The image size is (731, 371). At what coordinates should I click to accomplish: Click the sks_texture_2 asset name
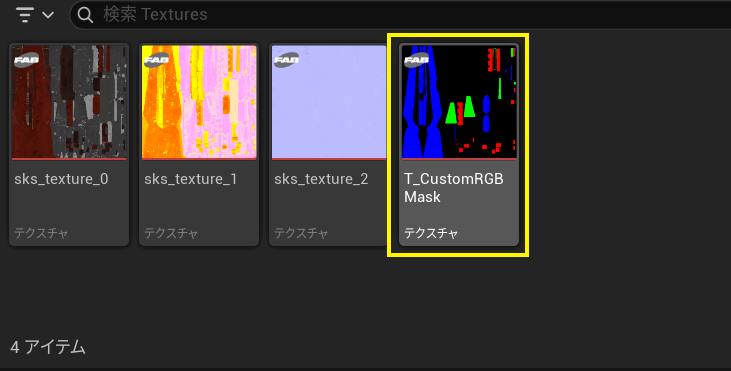(321, 179)
